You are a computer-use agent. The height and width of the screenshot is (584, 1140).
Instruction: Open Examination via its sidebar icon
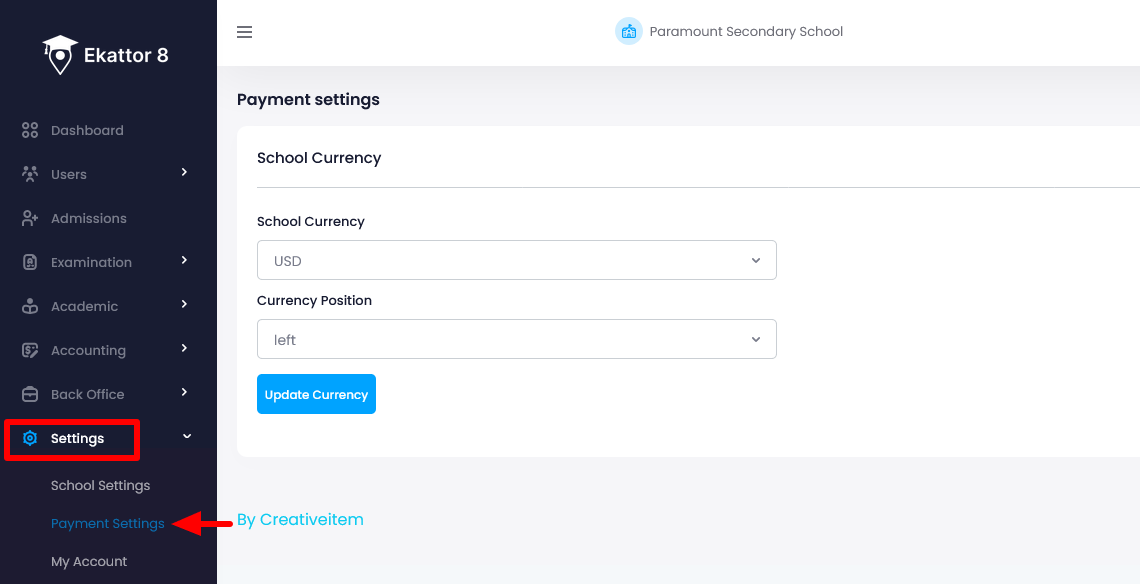(x=30, y=262)
